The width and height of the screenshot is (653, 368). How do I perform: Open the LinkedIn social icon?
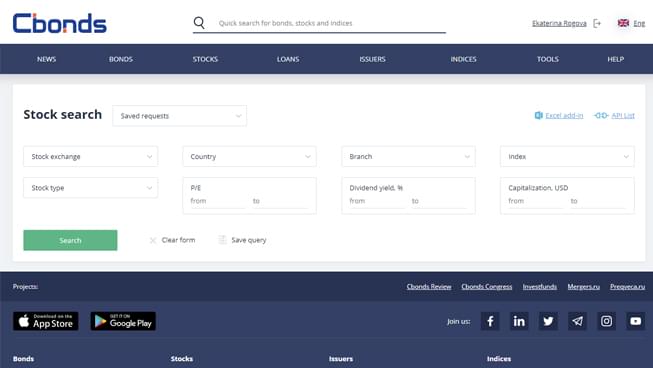(x=519, y=321)
